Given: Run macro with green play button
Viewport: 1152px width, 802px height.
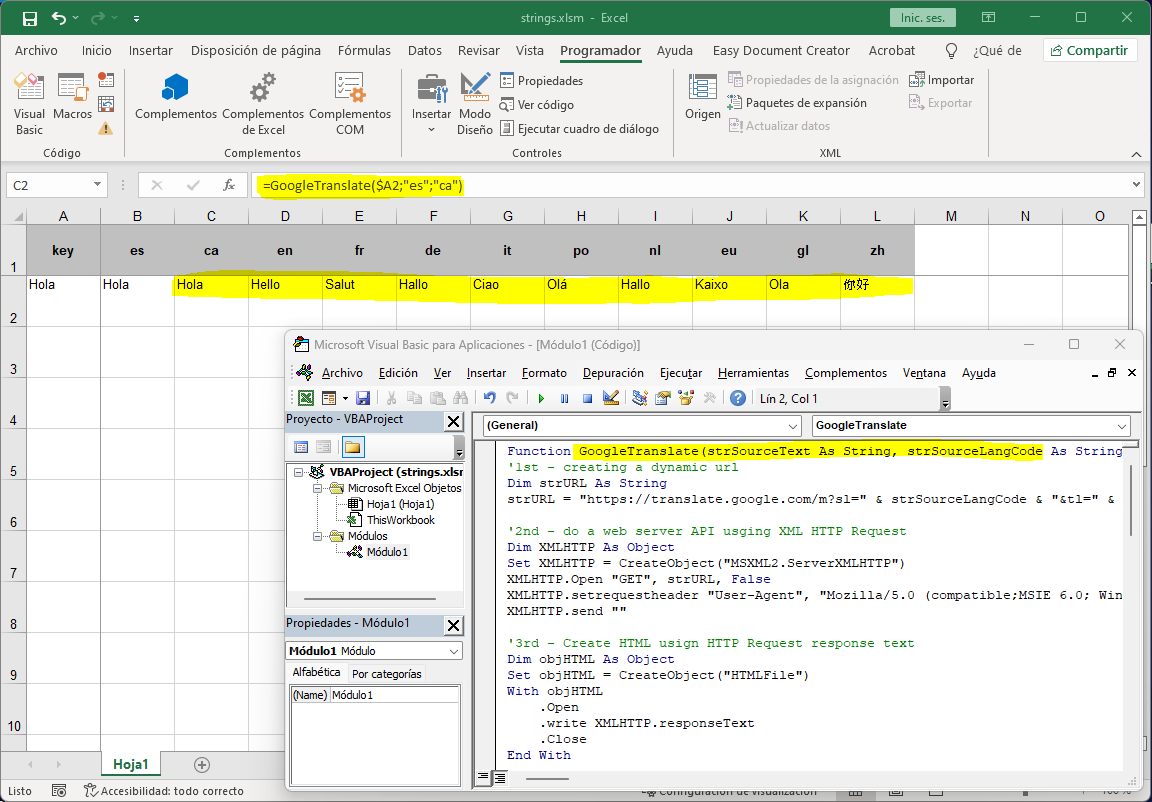Looking at the screenshot, I should tap(541, 398).
